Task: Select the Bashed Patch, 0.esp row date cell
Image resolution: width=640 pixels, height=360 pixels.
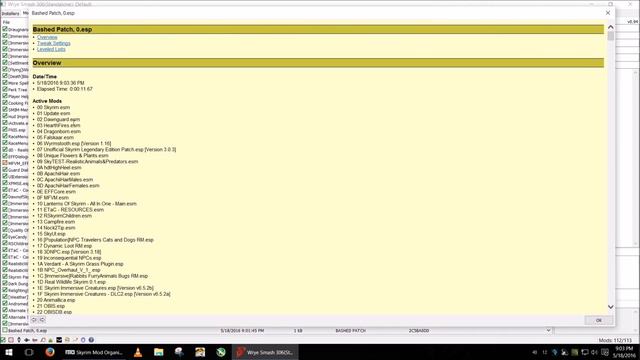Action: tap(242, 331)
